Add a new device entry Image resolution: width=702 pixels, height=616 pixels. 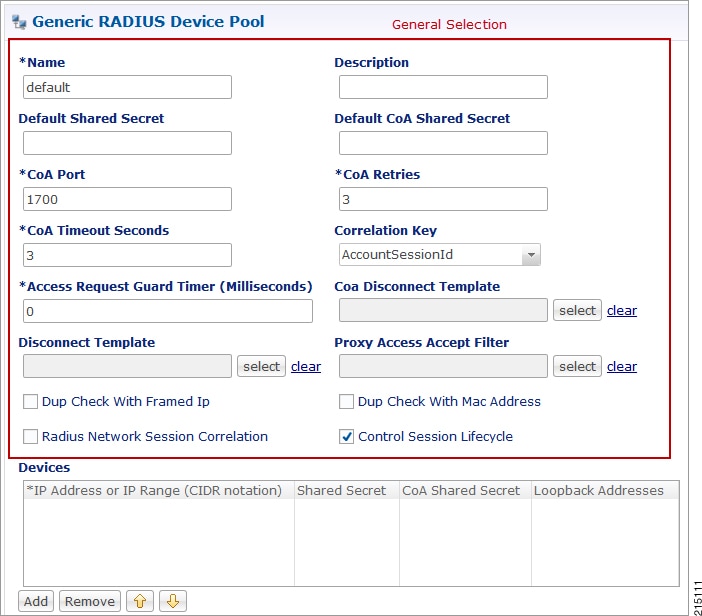[x=36, y=601]
